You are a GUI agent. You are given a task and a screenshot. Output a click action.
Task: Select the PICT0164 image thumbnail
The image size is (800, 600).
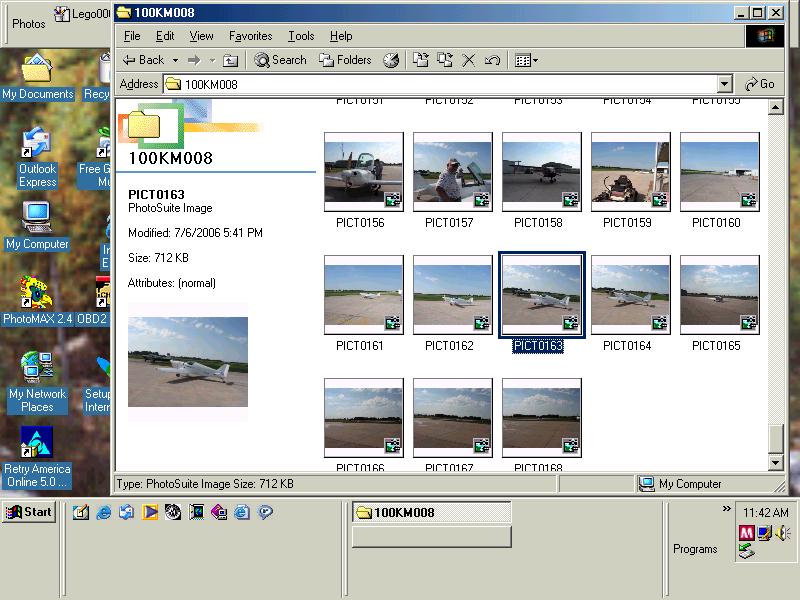pyautogui.click(x=630, y=295)
